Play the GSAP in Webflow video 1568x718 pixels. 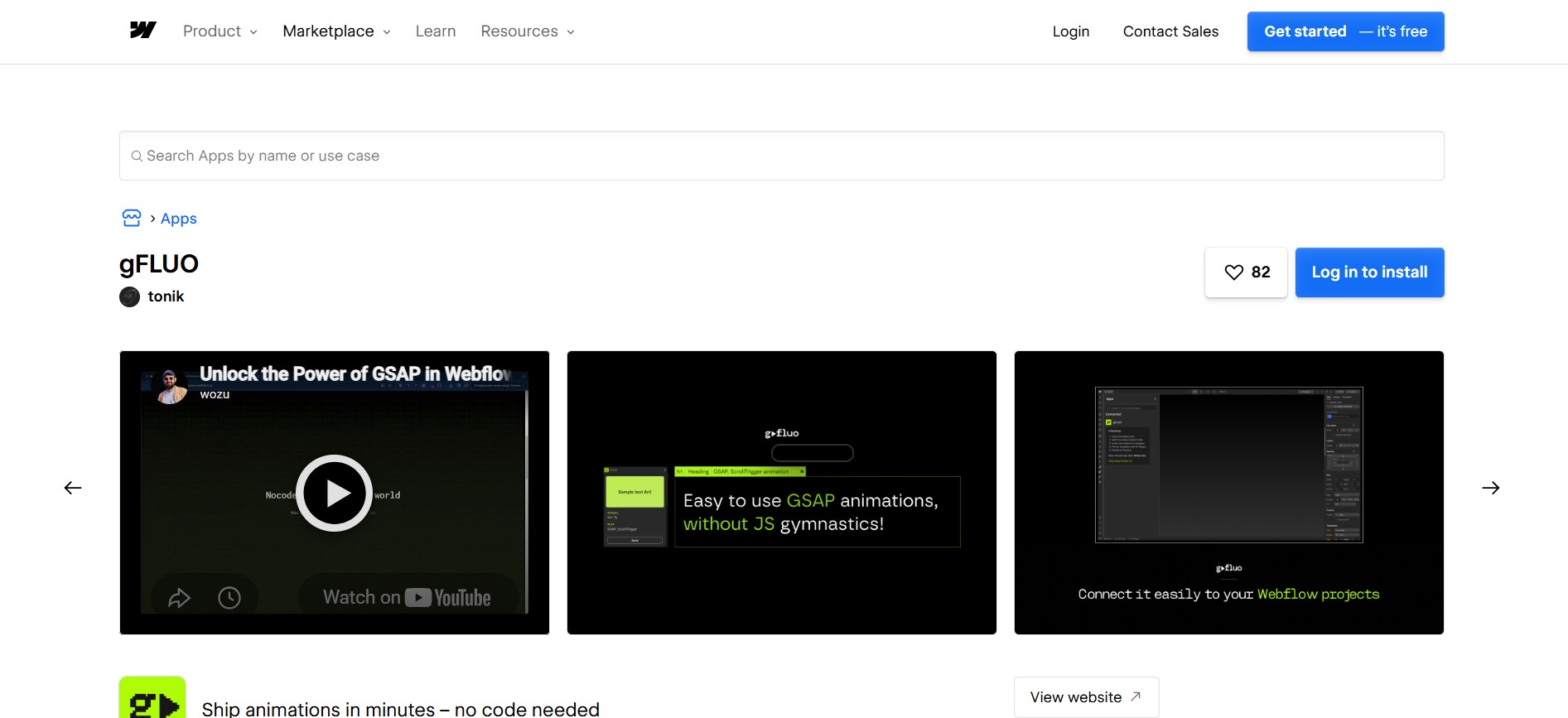[x=335, y=493]
